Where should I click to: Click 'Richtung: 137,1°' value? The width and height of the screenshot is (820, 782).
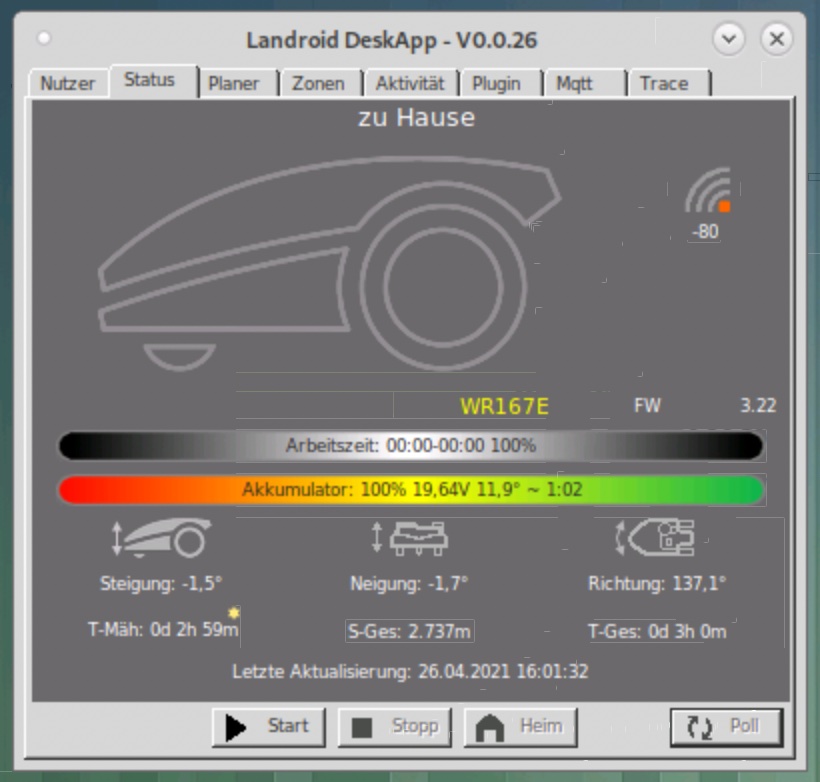point(657,583)
